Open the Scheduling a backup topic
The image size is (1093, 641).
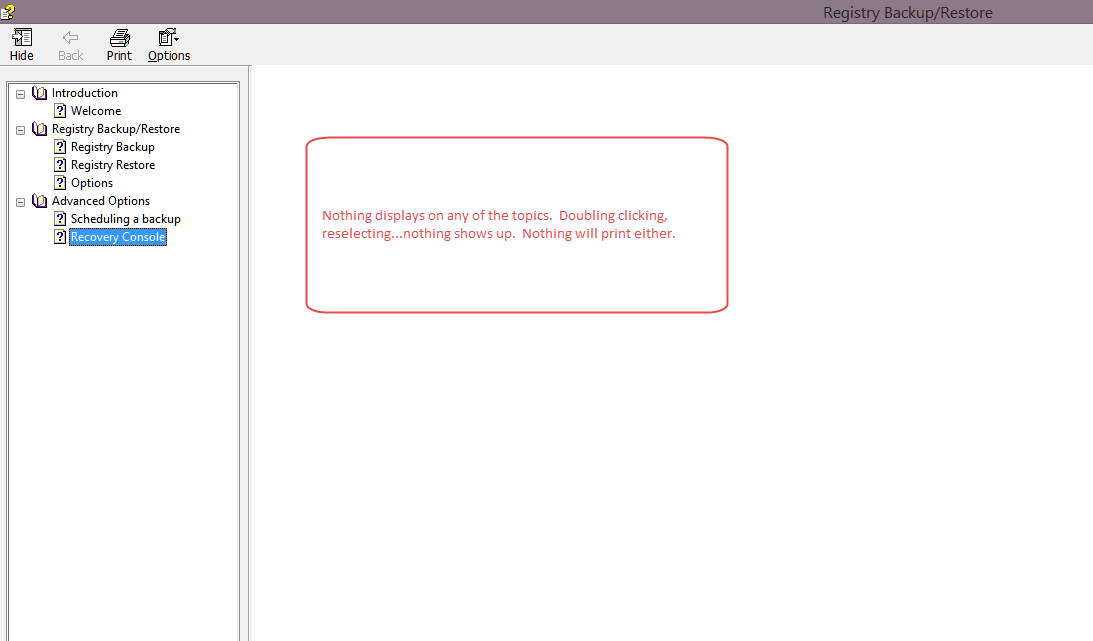(x=126, y=219)
